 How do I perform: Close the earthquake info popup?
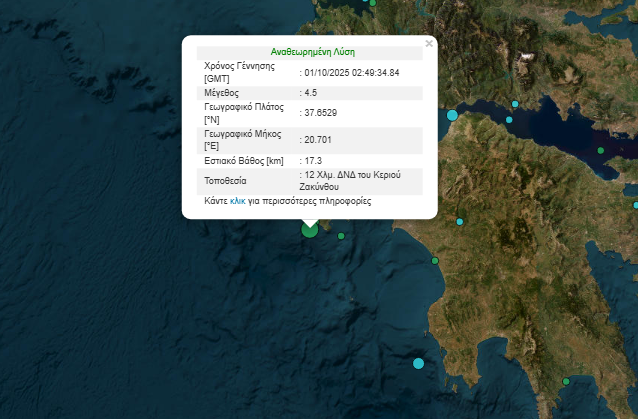[x=429, y=44]
